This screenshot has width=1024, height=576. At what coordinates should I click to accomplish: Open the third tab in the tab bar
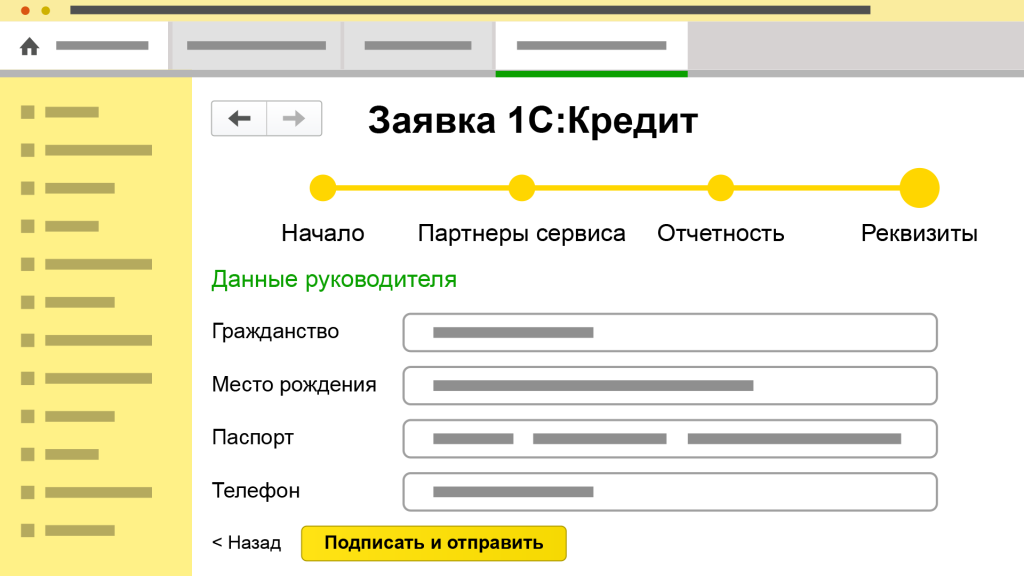[418, 46]
